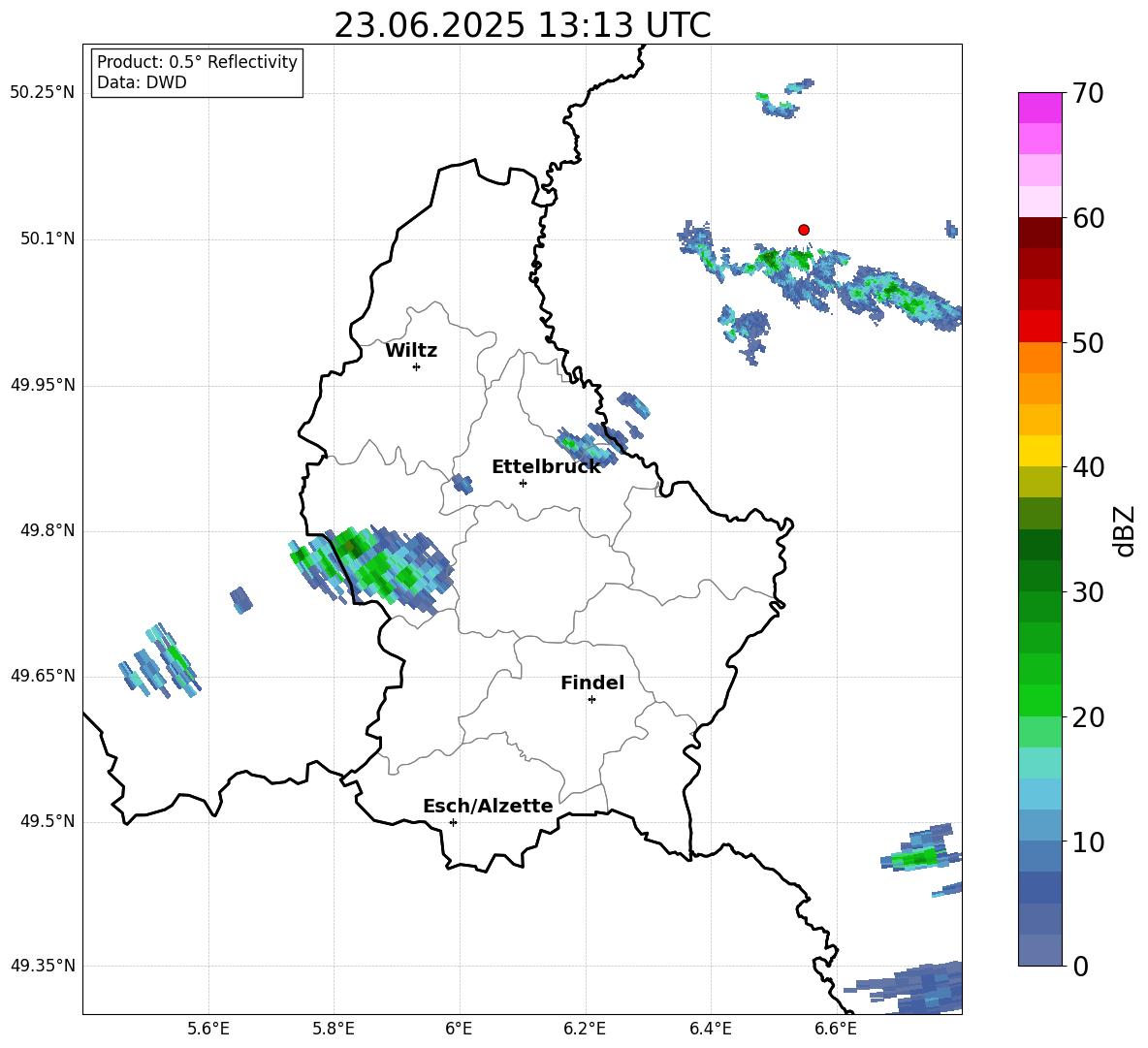Click the 'Product: 0.5° Reflectivity' text
The height and width of the screenshot is (1048, 1148).
tap(197, 62)
